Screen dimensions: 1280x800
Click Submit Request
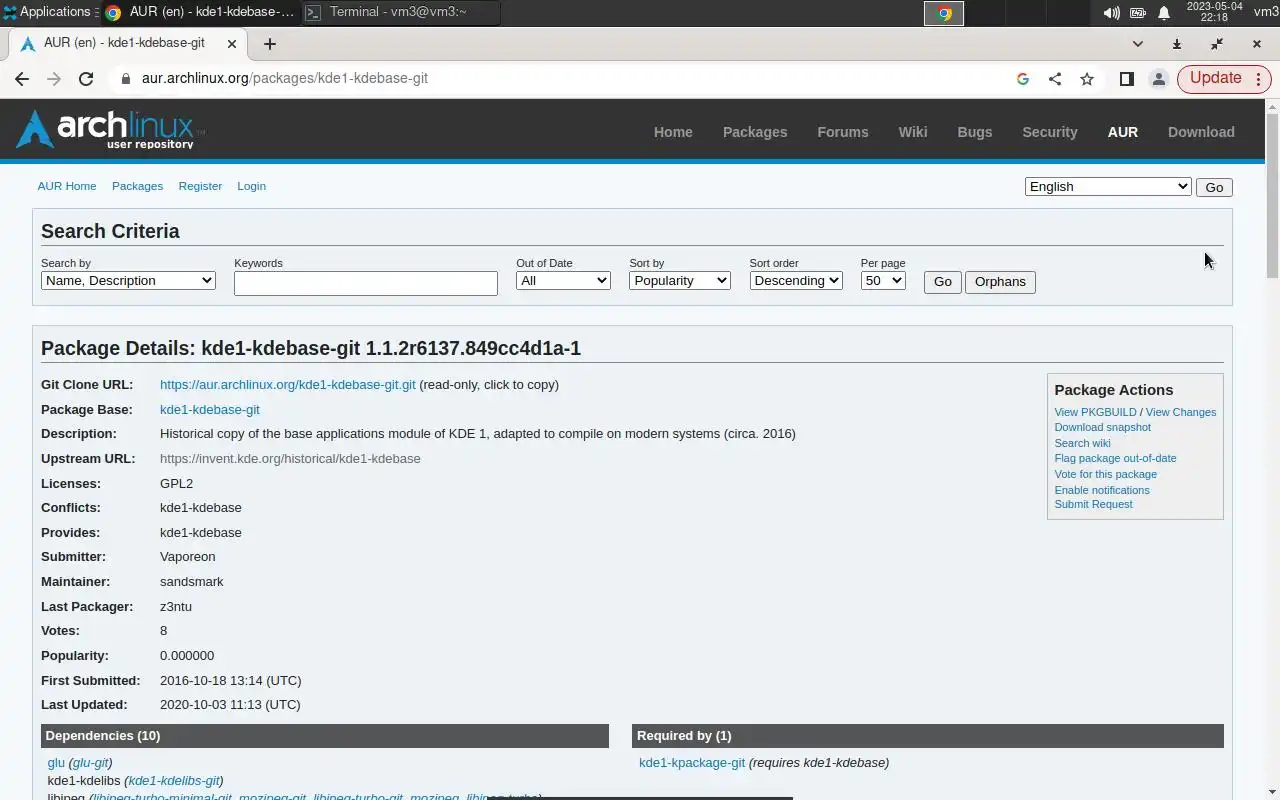[x=1093, y=504]
